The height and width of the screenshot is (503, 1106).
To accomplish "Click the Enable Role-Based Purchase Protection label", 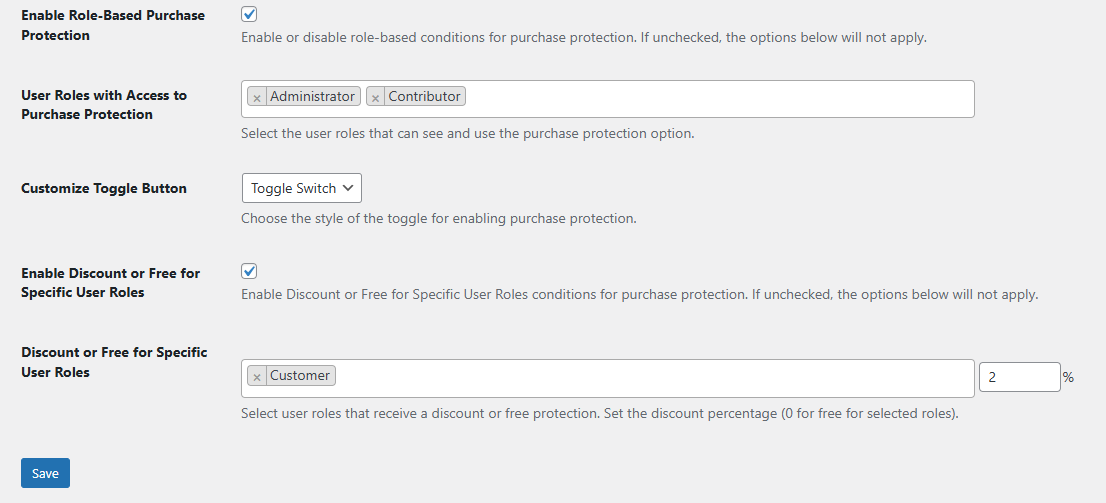I will [113, 25].
